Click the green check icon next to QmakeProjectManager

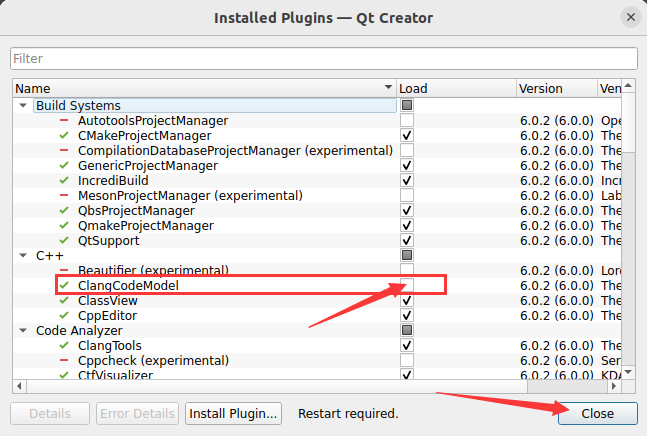pyautogui.click(x=64, y=225)
